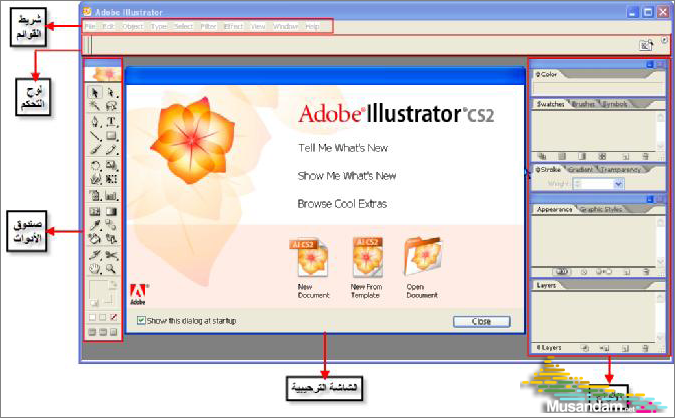Select the Blend tool
The image size is (675, 418).
tap(111, 225)
